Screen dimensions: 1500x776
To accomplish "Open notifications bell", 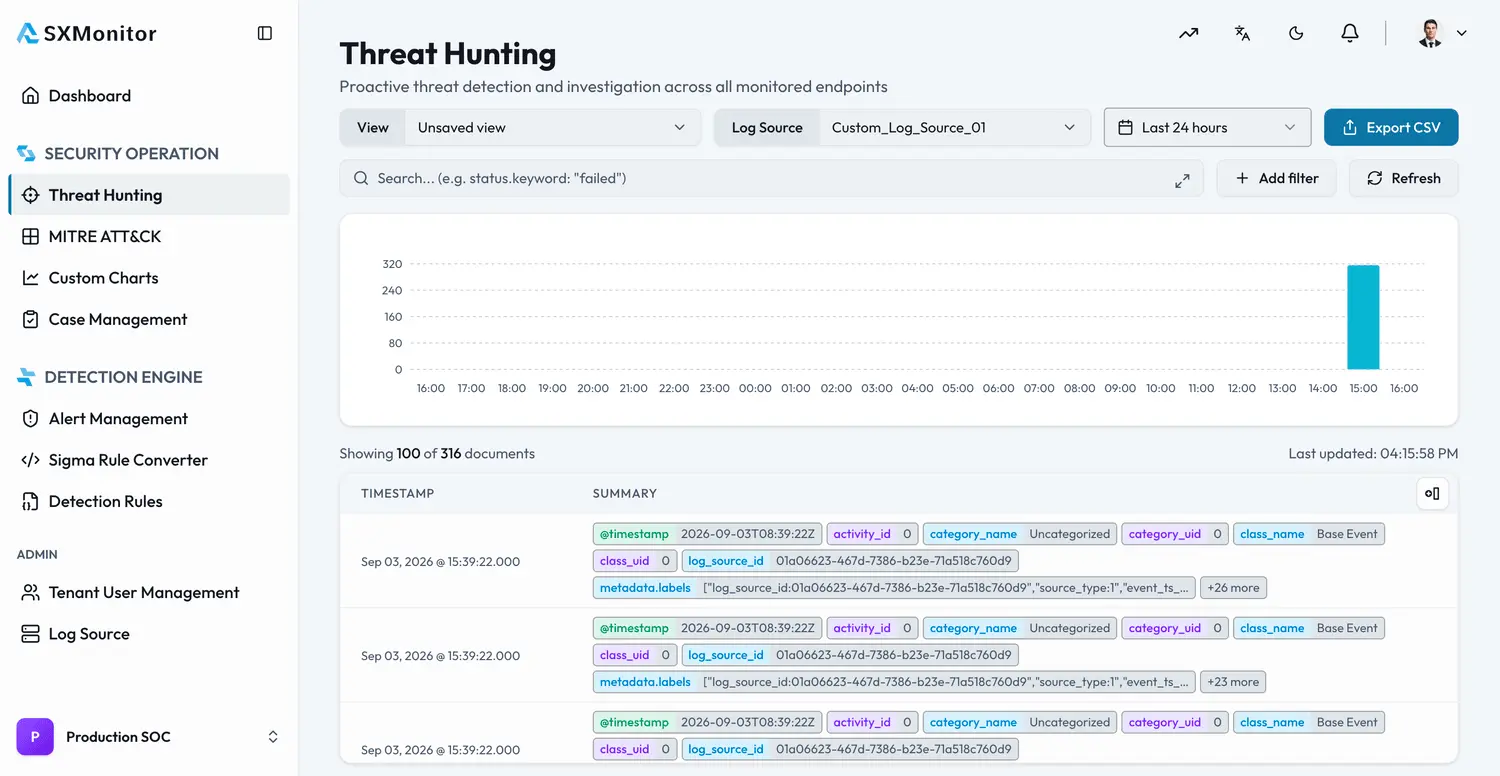I will point(1350,33).
